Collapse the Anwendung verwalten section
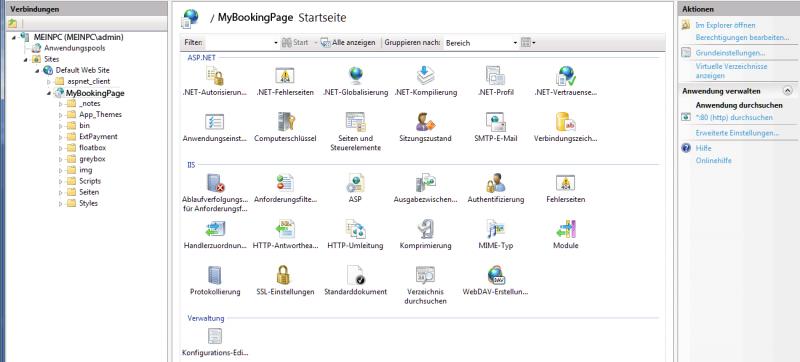 787,91
